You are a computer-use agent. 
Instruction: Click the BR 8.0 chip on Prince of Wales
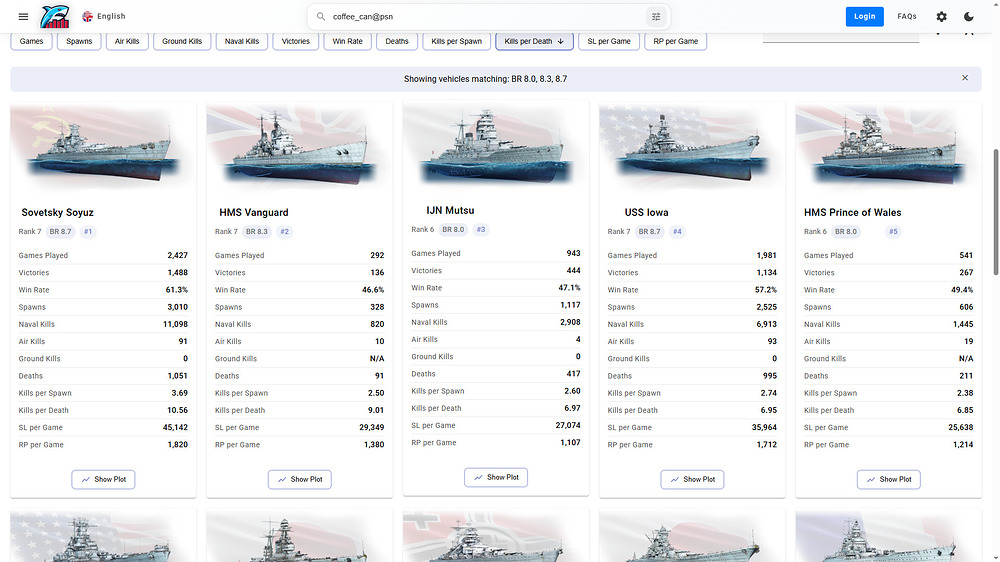point(846,232)
